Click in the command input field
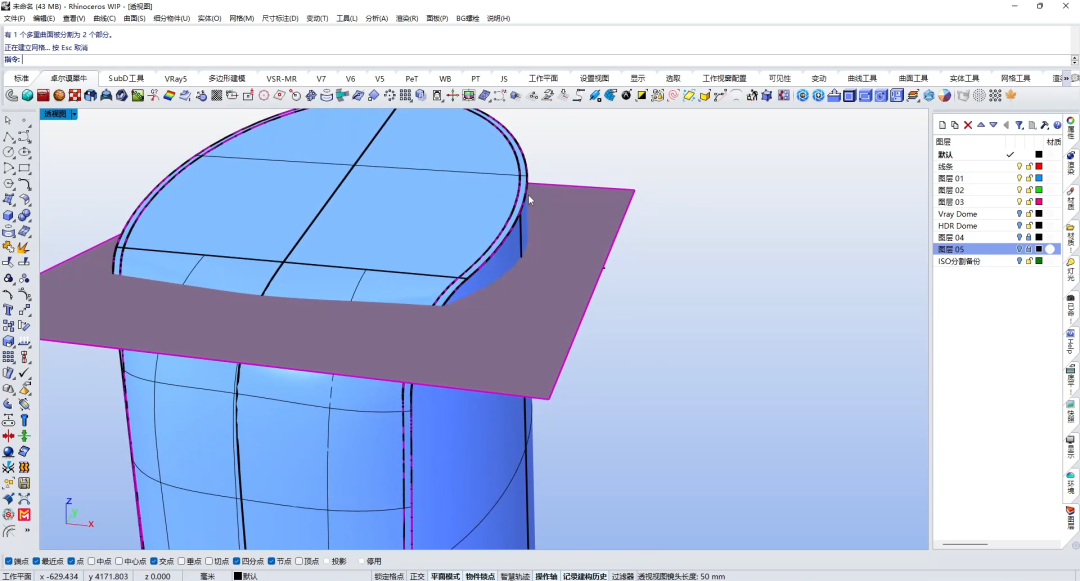This screenshot has height=581, width=1080. [547, 60]
